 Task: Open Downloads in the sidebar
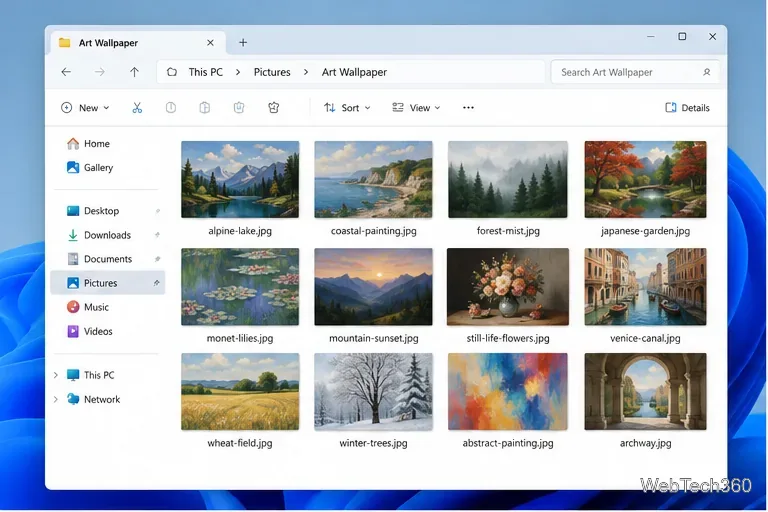[108, 235]
